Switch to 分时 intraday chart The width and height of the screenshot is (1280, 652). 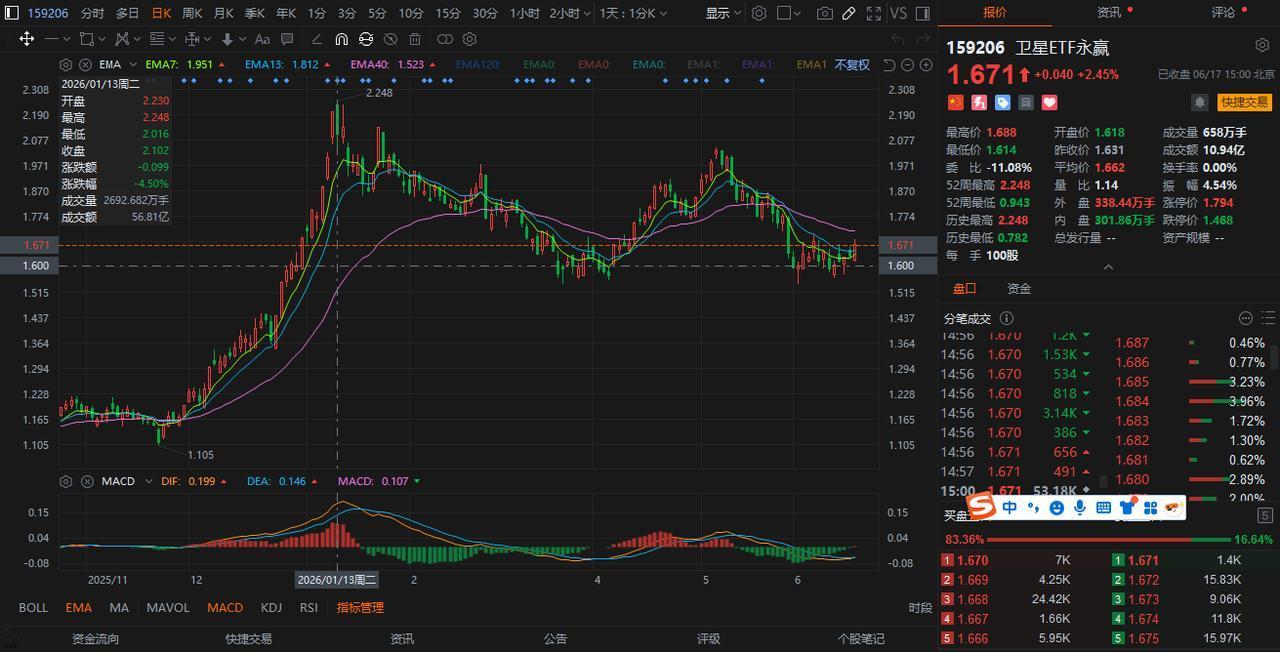(x=92, y=13)
